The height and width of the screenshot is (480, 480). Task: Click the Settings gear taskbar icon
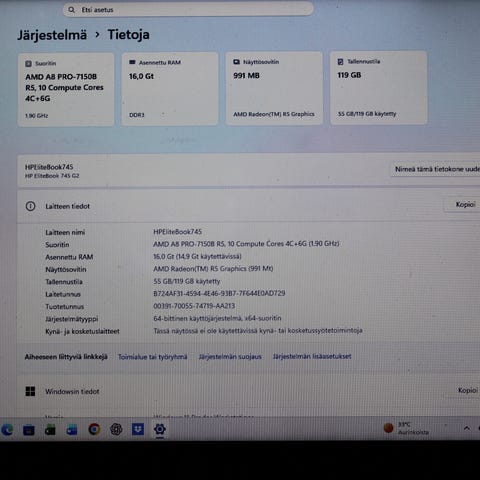click(x=160, y=429)
